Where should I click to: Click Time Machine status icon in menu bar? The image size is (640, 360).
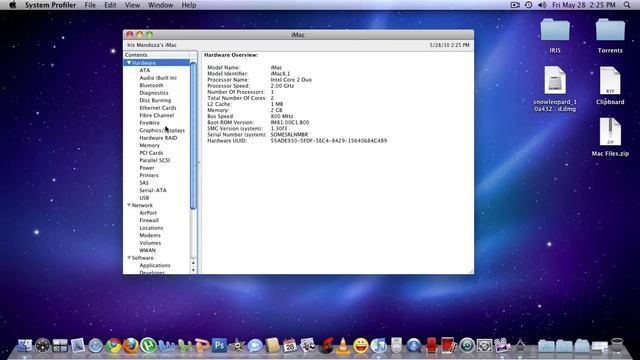pyautogui.click(x=529, y=5)
